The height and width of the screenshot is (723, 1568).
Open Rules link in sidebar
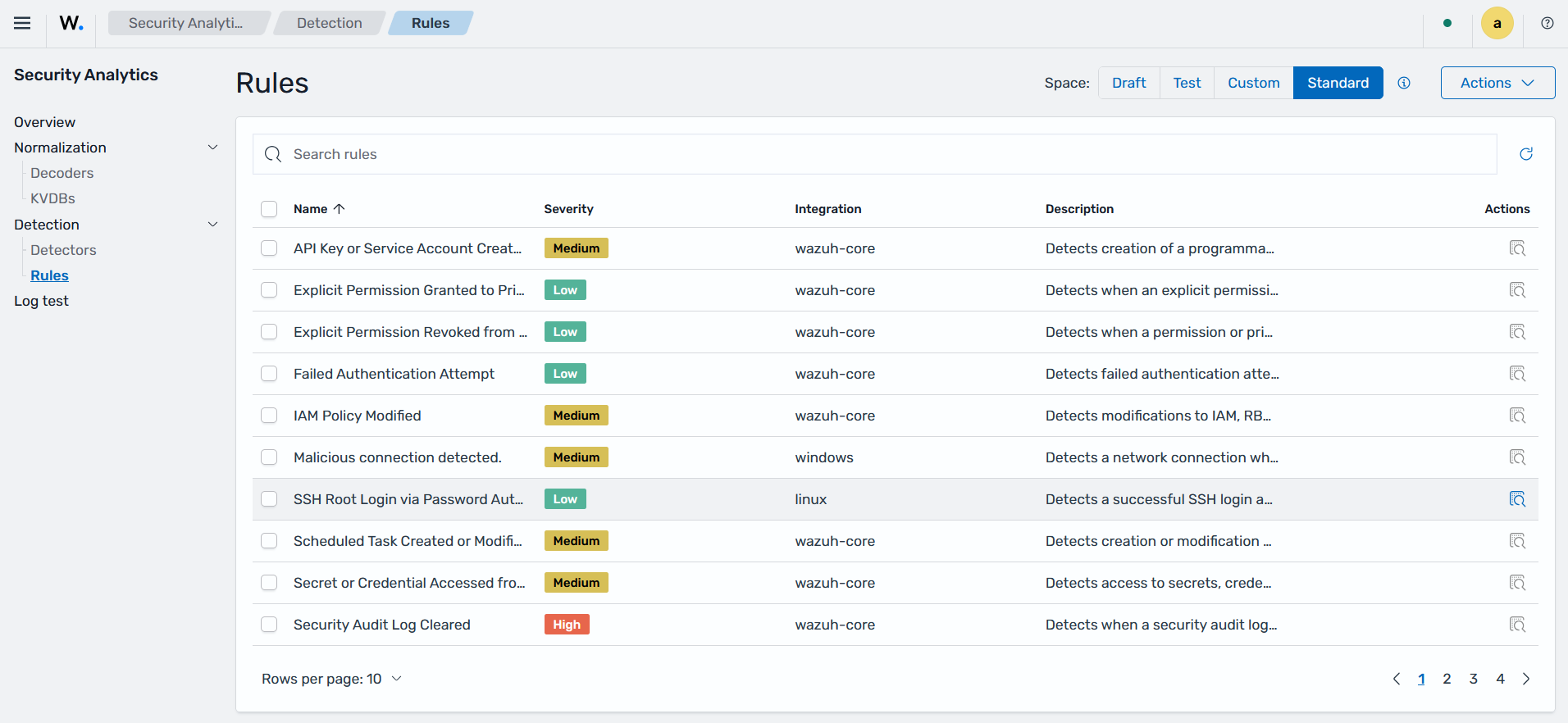[49, 275]
